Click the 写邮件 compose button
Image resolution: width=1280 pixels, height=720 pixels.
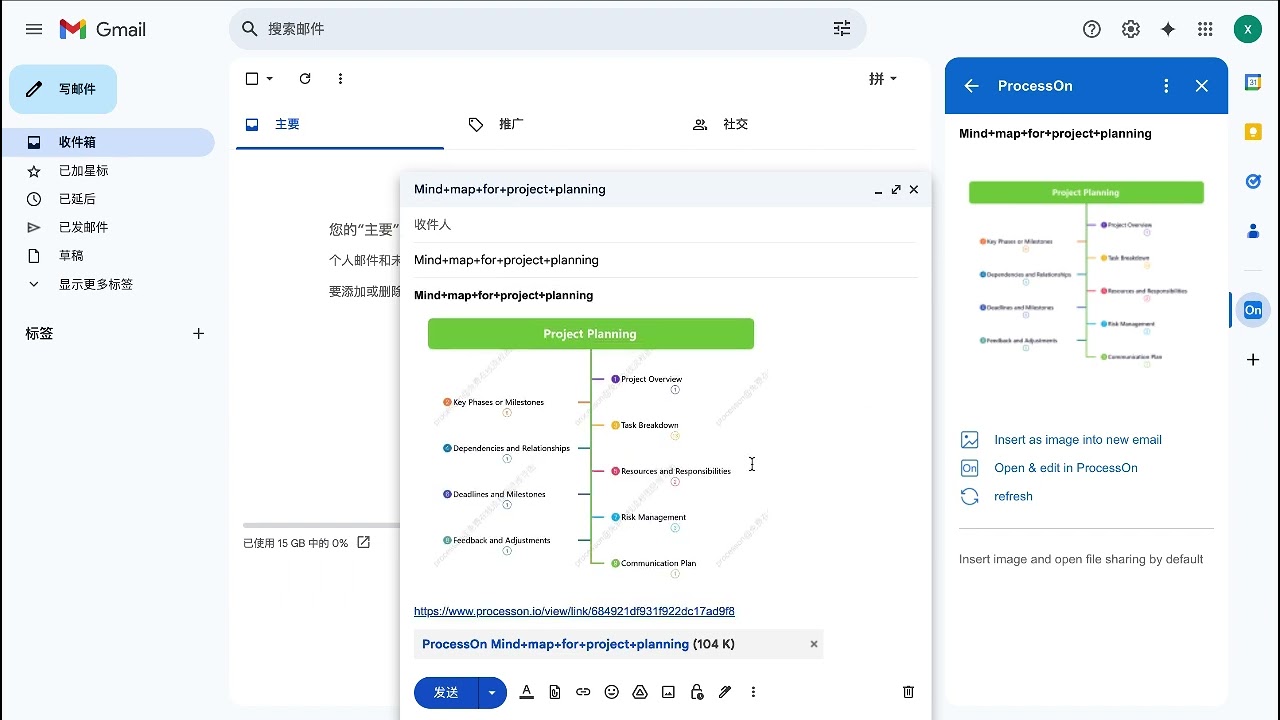(x=63, y=89)
